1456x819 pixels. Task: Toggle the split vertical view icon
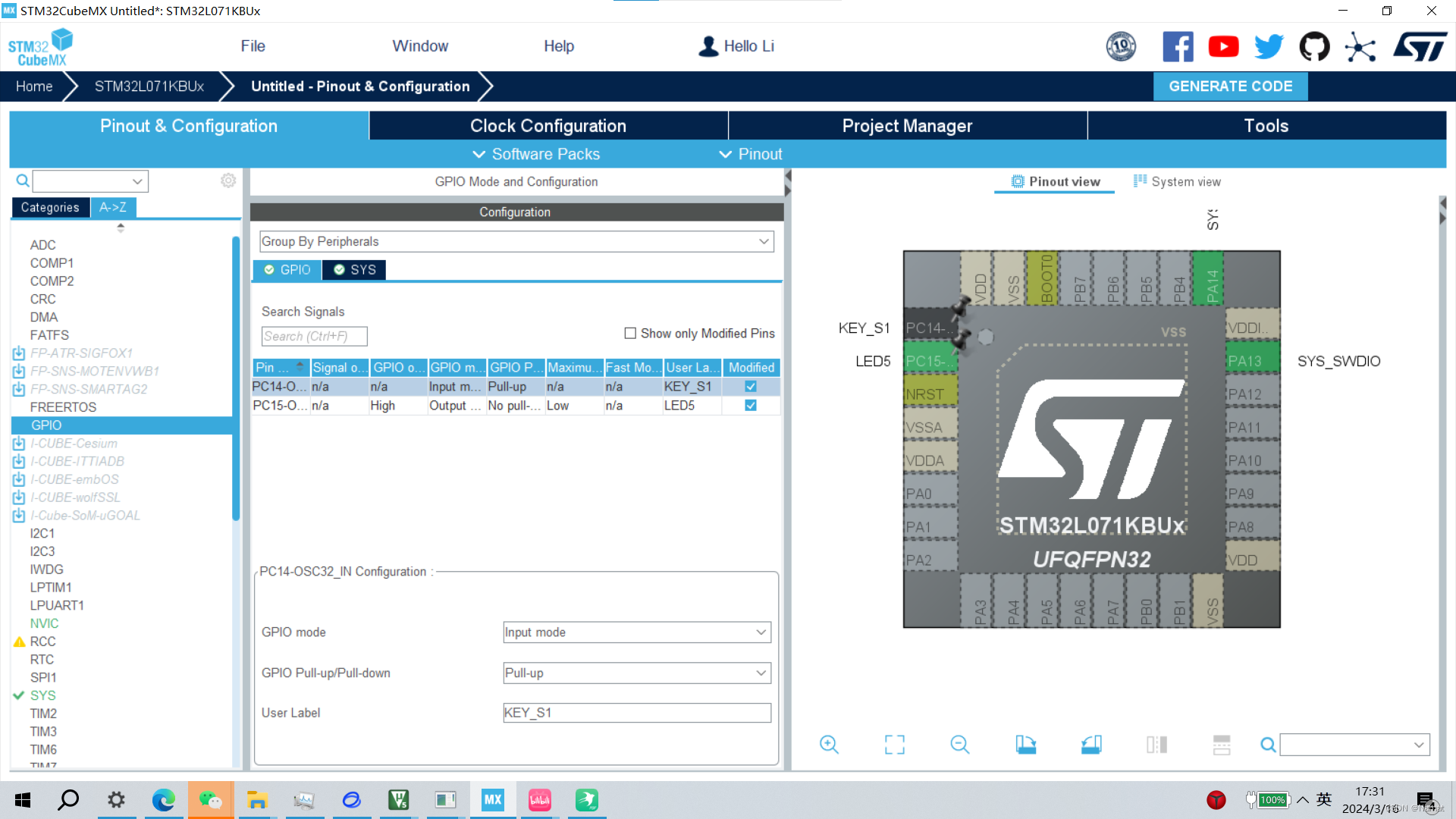(x=1157, y=745)
